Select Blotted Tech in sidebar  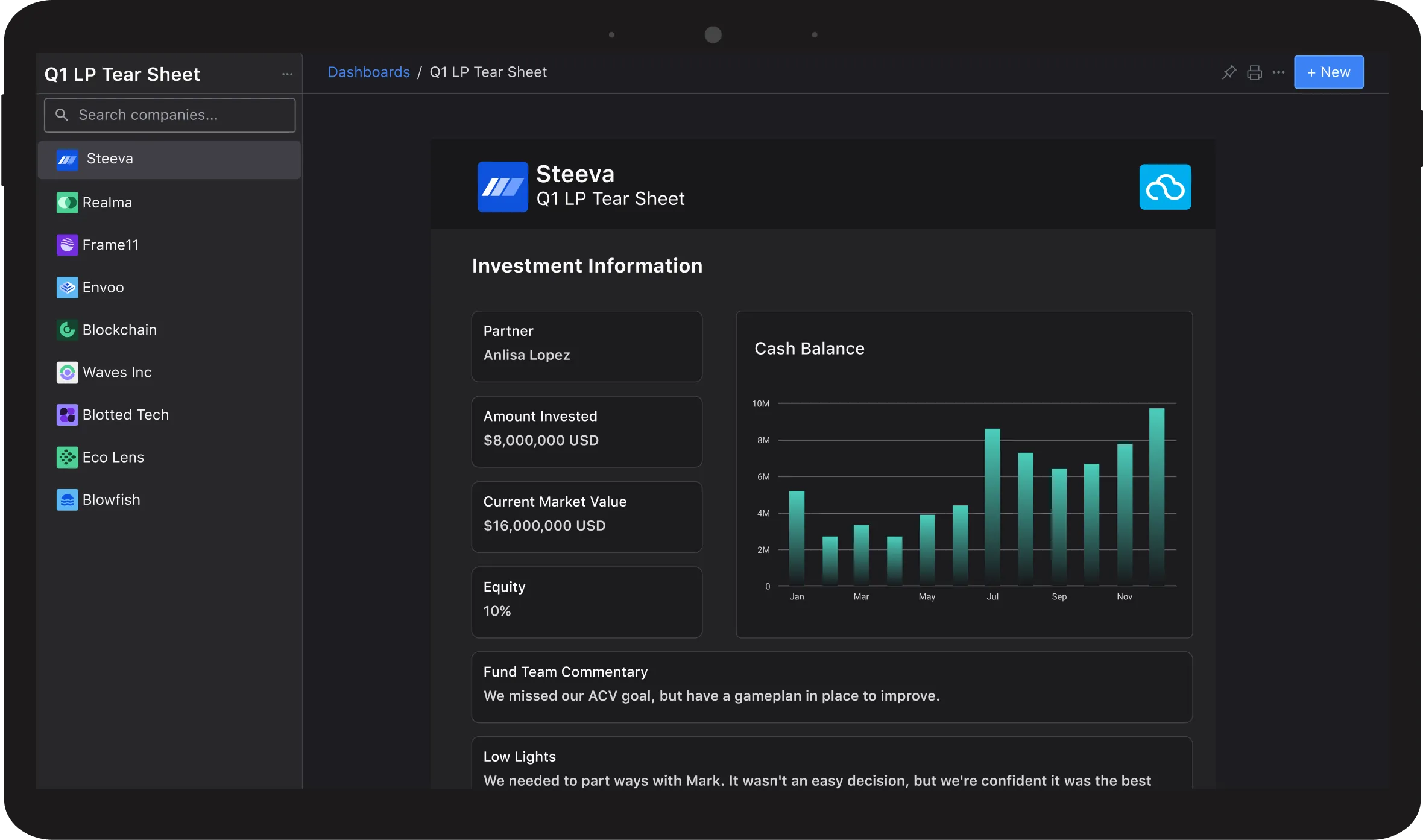pyautogui.click(x=125, y=415)
